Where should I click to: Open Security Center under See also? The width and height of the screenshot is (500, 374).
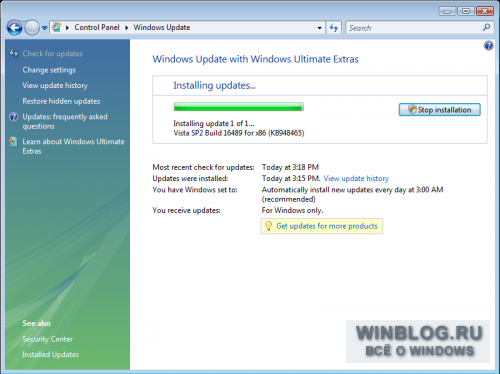click(x=47, y=339)
